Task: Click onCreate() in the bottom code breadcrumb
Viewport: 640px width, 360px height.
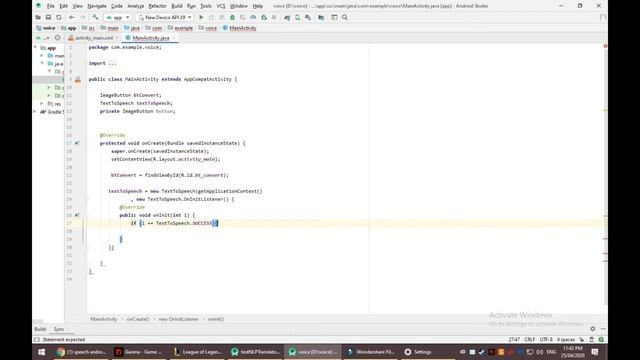Action: coord(138,319)
